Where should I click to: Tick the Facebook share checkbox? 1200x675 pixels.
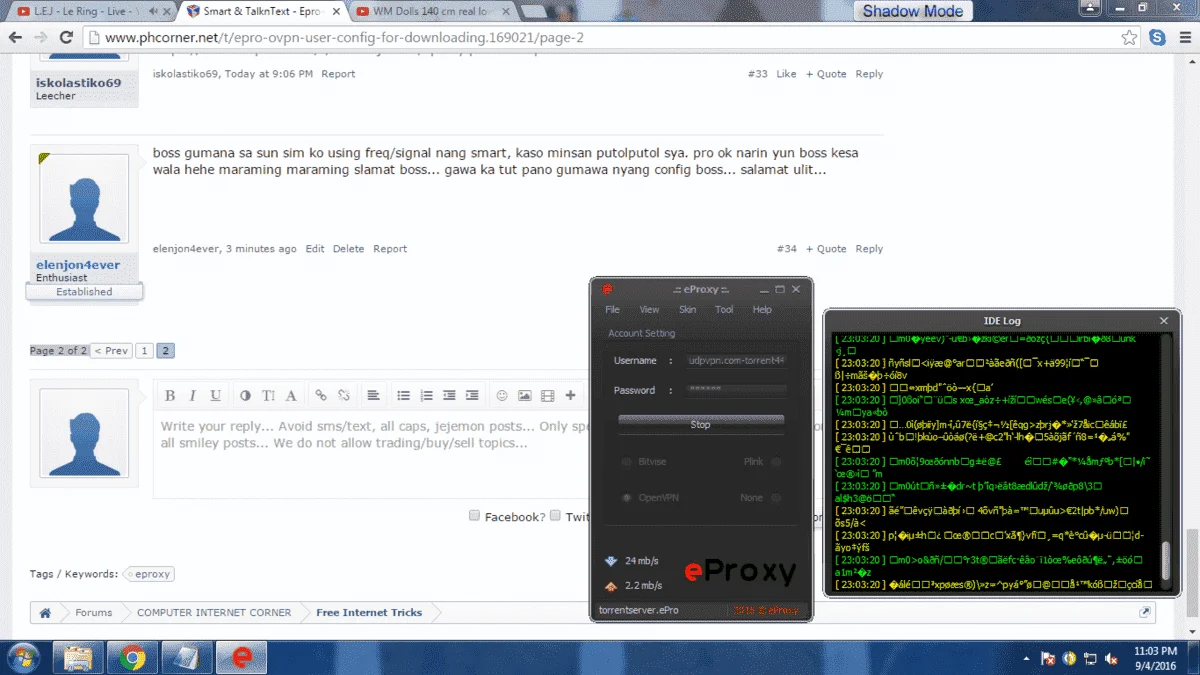pyautogui.click(x=475, y=516)
